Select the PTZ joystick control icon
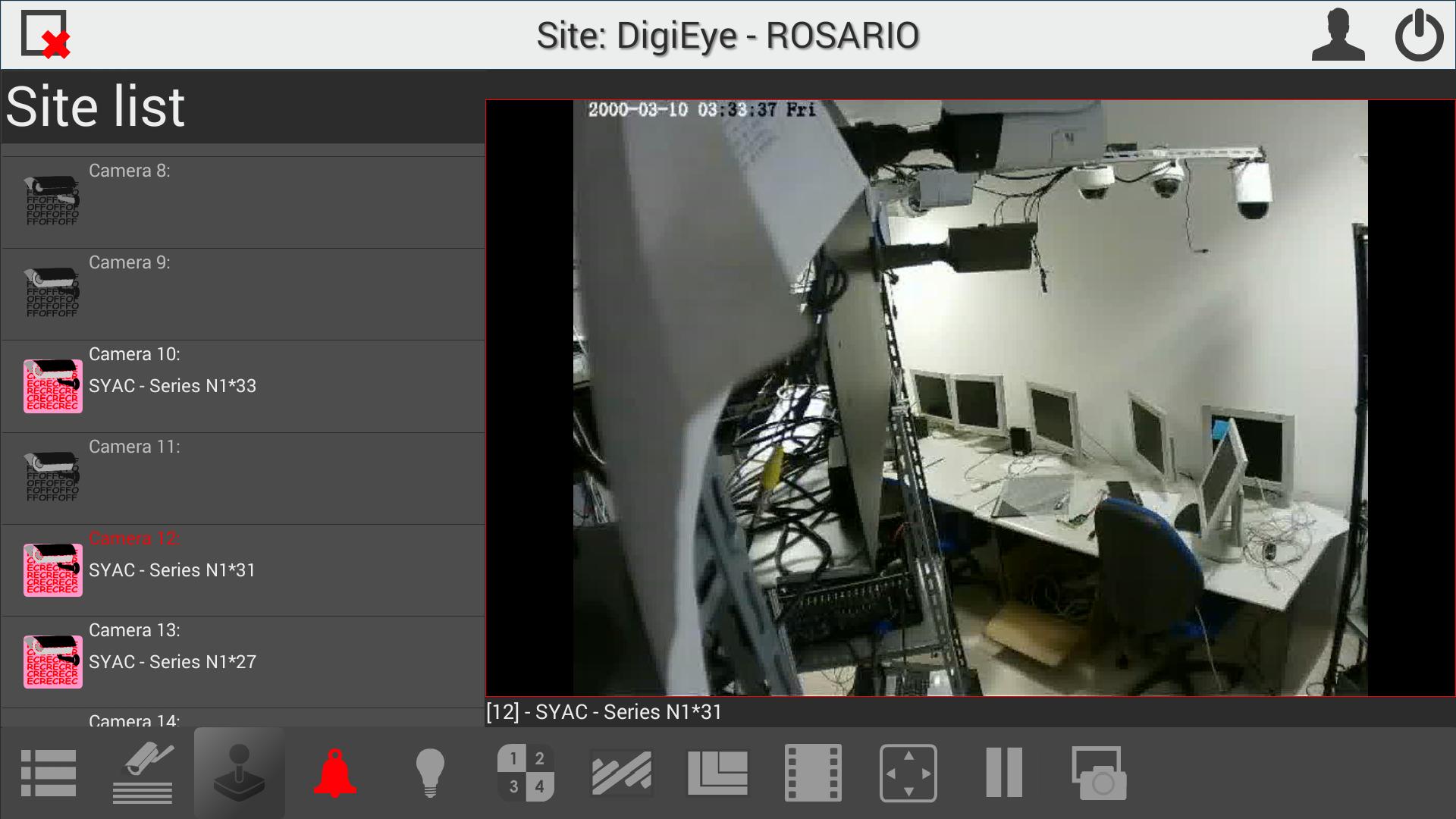 click(x=239, y=773)
